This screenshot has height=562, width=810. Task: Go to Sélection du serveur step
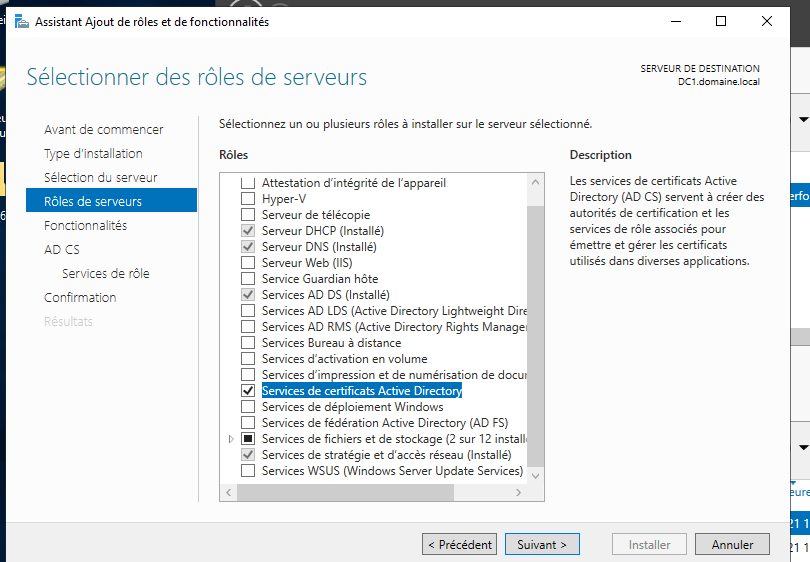101,178
